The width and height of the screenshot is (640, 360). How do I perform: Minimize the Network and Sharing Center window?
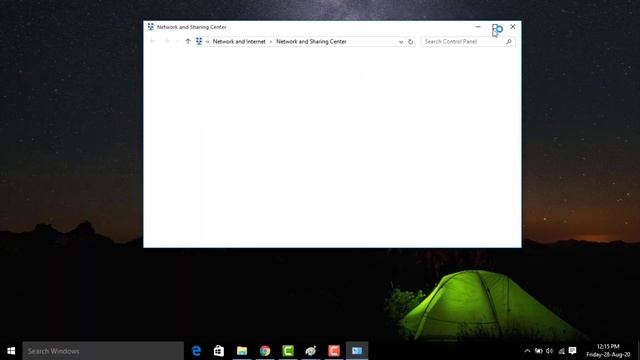click(478, 27)
